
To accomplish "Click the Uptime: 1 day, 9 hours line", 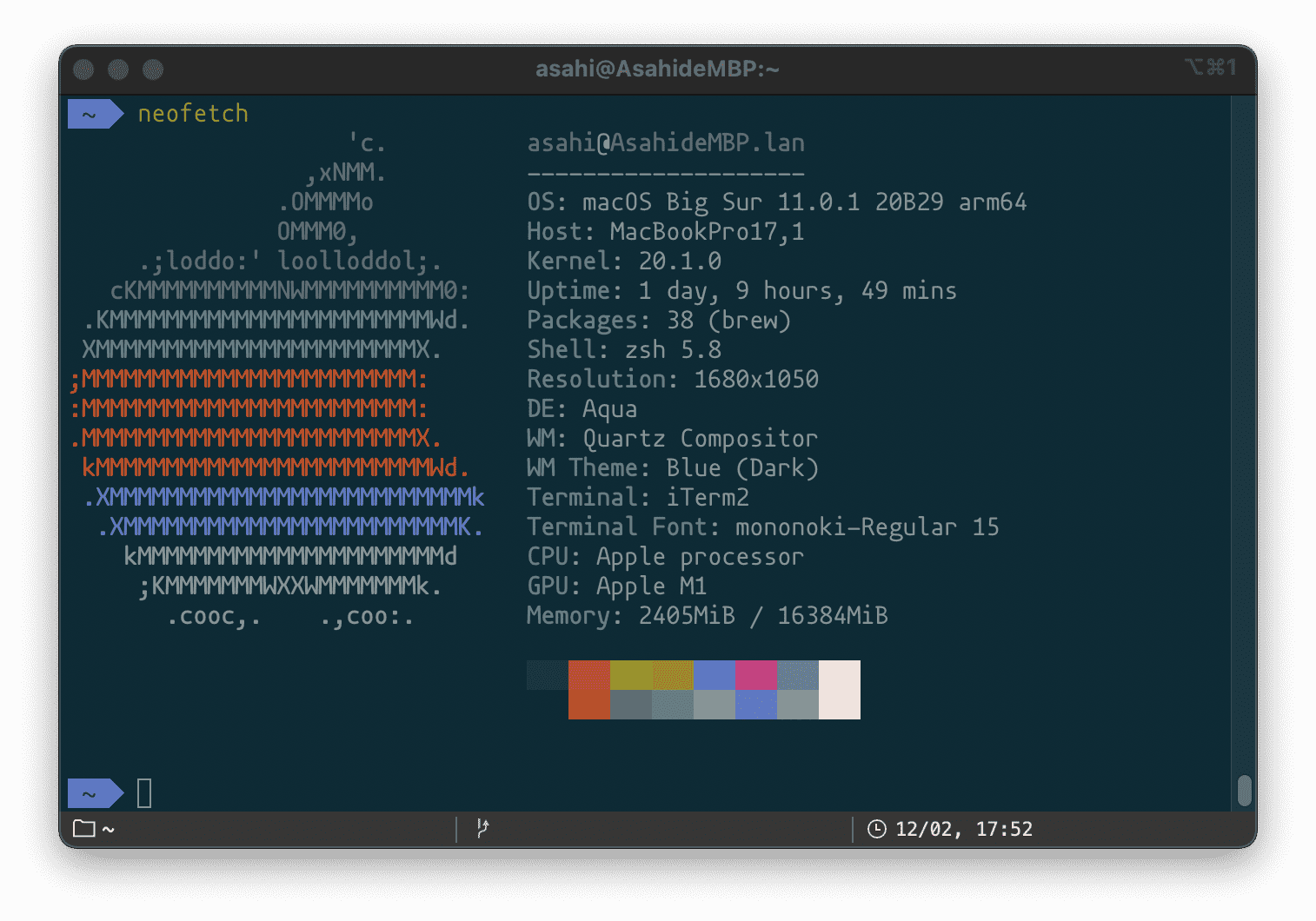I will (741, 291).
